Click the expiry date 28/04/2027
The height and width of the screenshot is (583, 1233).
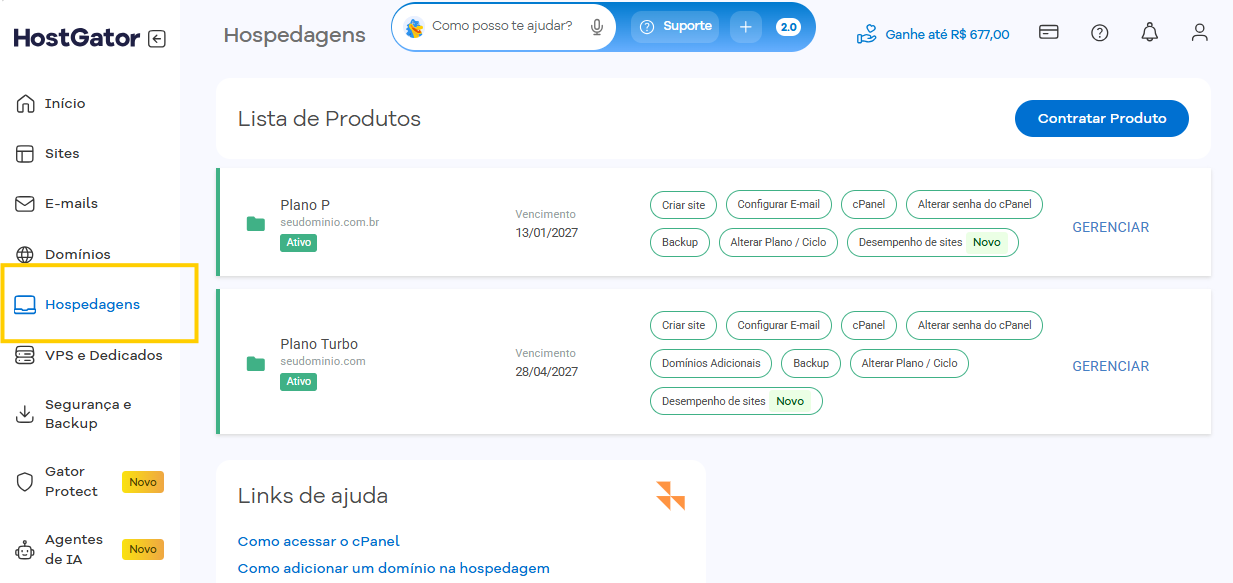[x=547, y=372]
